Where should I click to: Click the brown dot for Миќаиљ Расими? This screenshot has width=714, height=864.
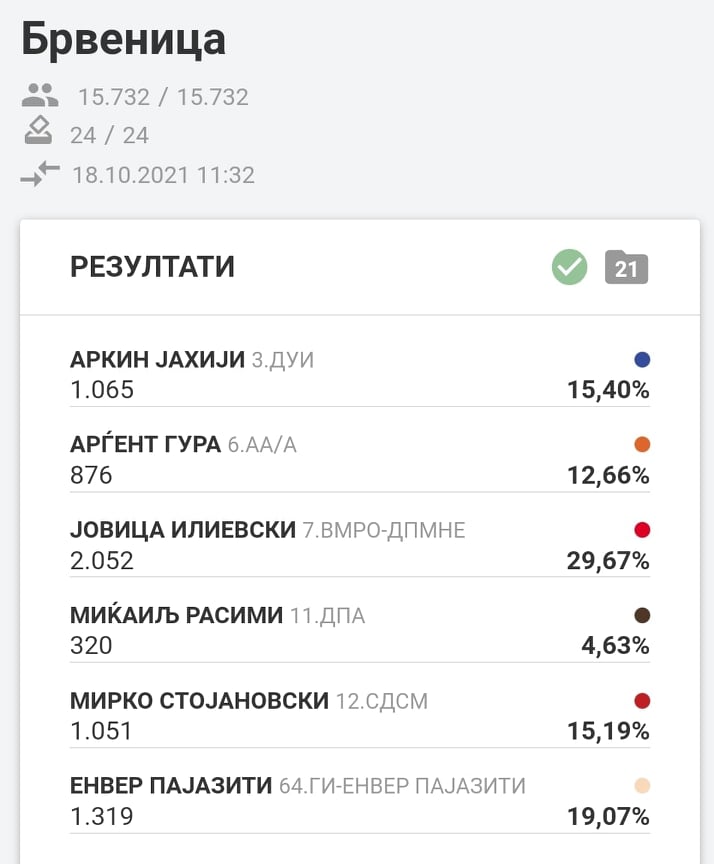click(x=642, y=615)
